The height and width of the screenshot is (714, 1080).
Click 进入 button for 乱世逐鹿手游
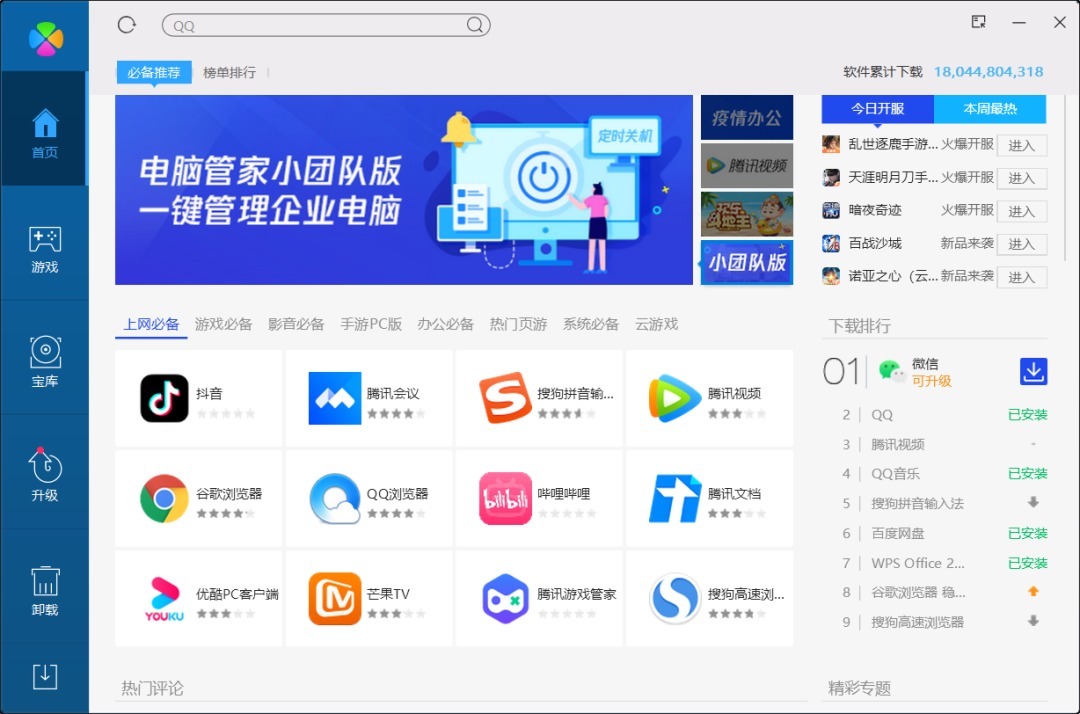tap(1021, 146)
